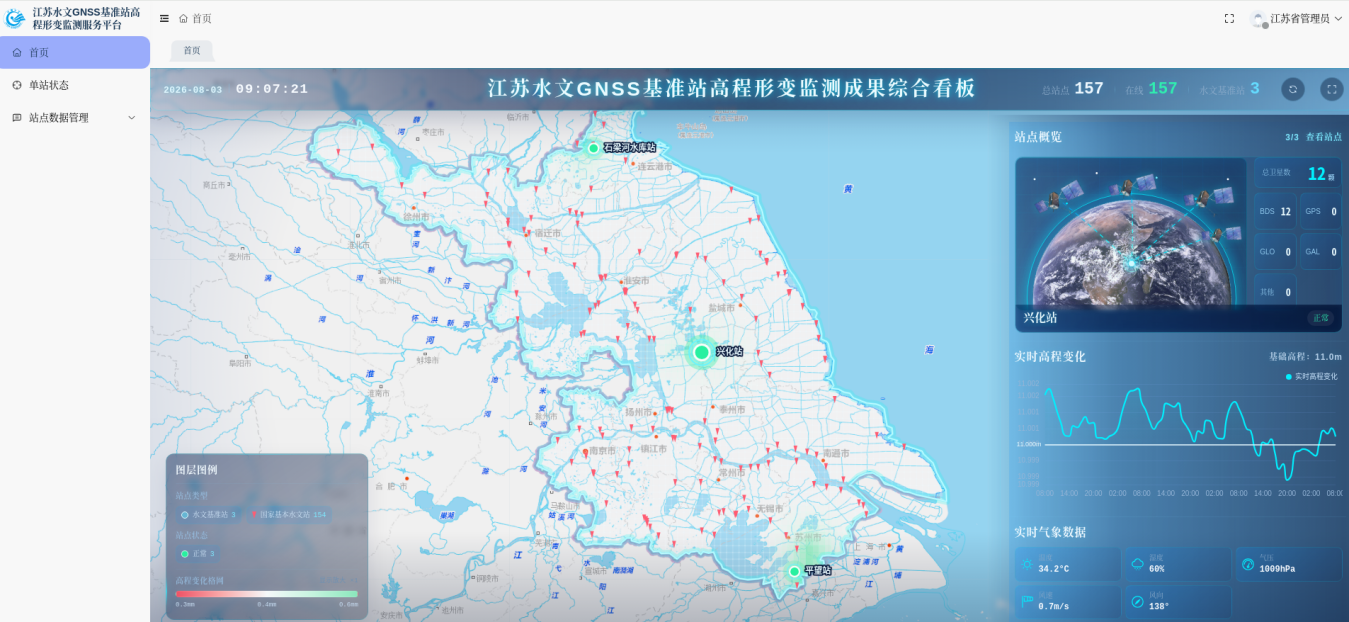Click the 兴化站 name under the earth image

1040,318
